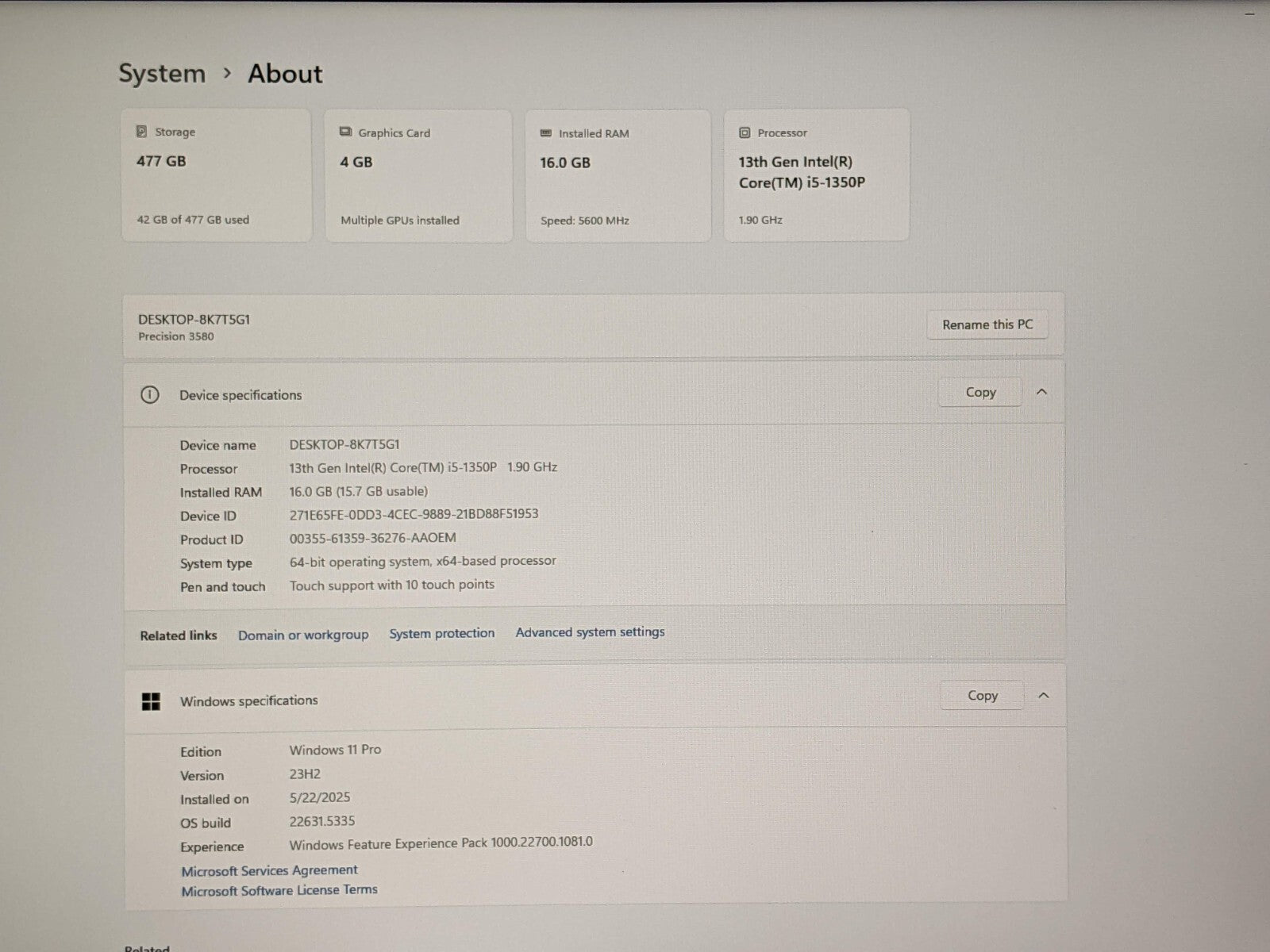
Task: Select the 16.0 GB Installed RAM card
Action: point(618,176)
